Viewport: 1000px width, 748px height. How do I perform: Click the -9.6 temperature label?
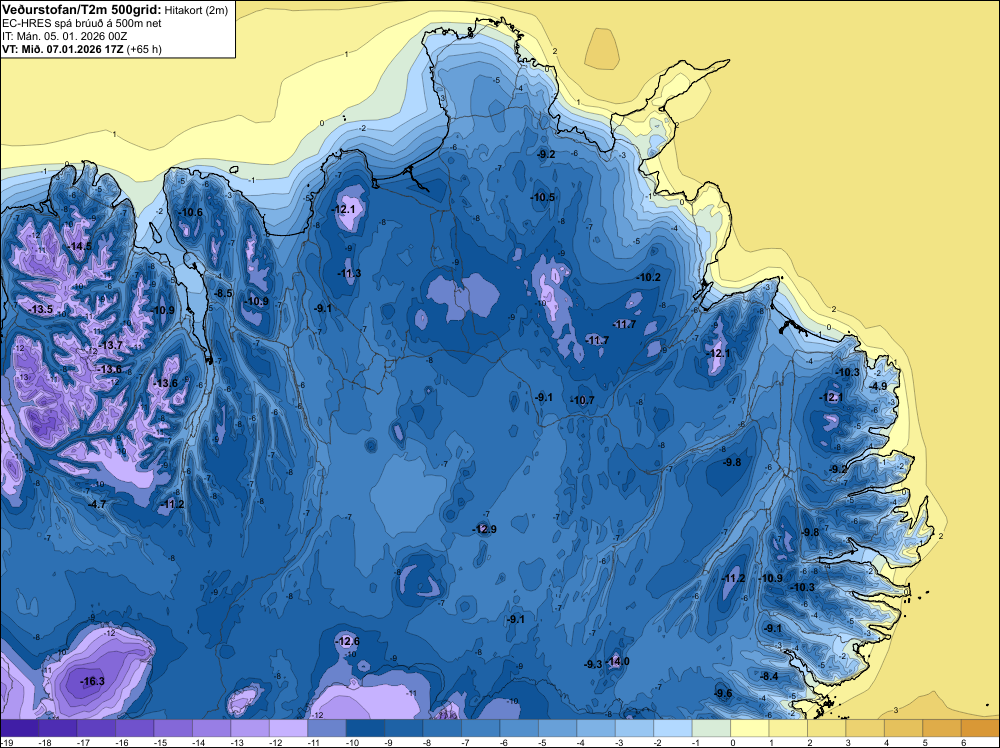click(723, 694)
